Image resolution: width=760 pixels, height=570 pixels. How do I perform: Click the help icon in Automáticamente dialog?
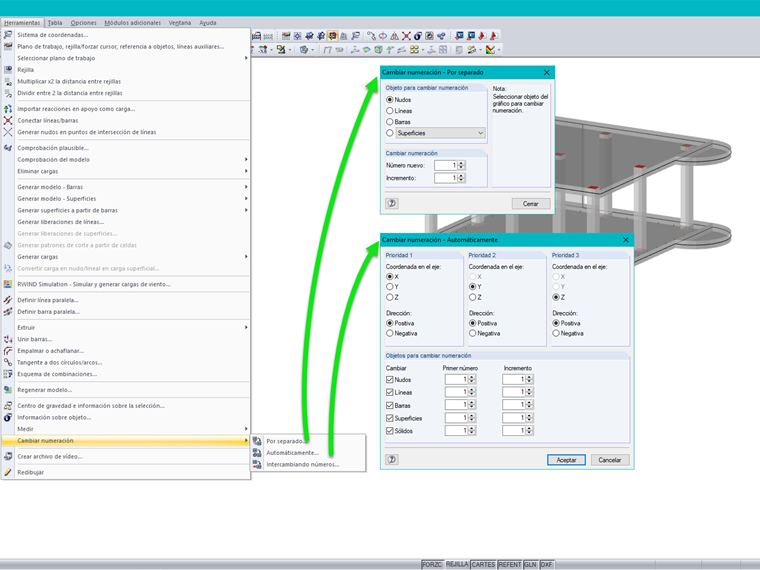tap(392, 459)
